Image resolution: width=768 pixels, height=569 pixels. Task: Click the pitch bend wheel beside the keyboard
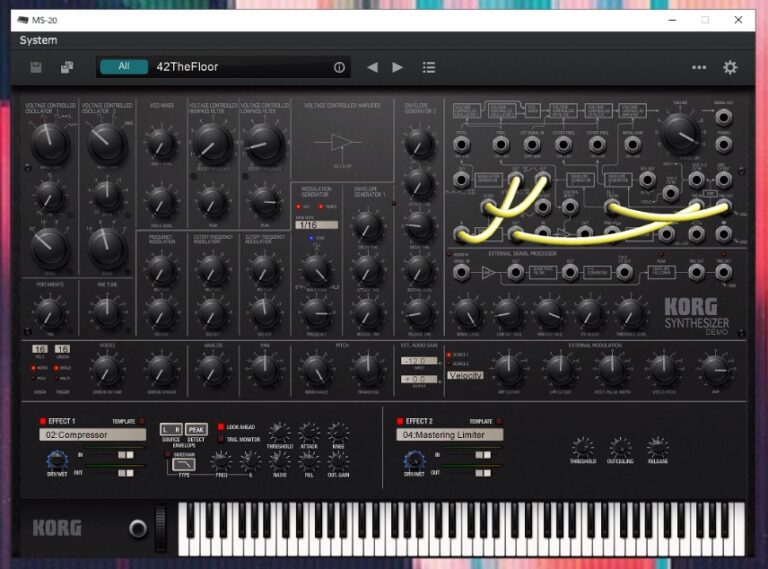pos(160,528)
